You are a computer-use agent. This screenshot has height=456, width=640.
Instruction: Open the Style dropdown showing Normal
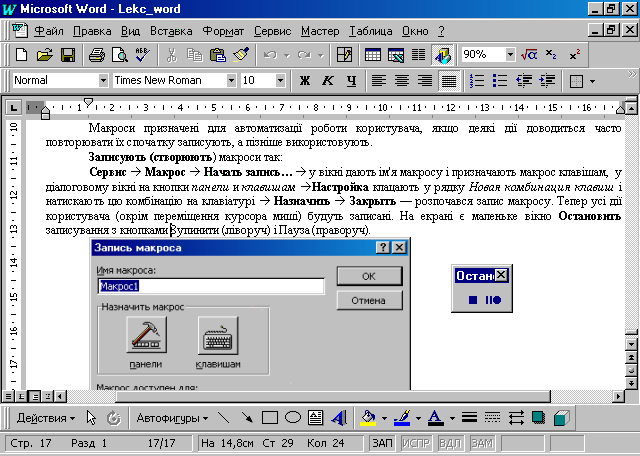[103, 81]
